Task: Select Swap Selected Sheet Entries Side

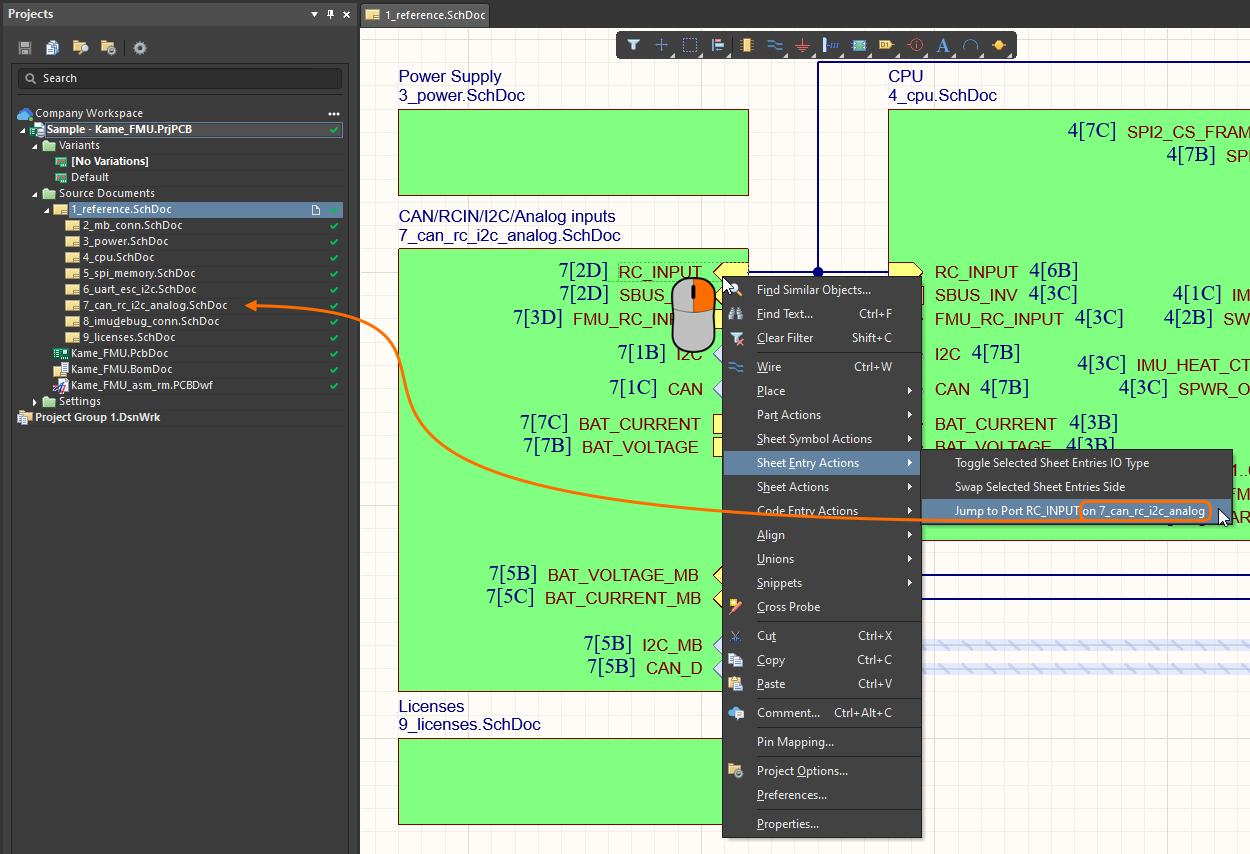Action: [1039, 487]
